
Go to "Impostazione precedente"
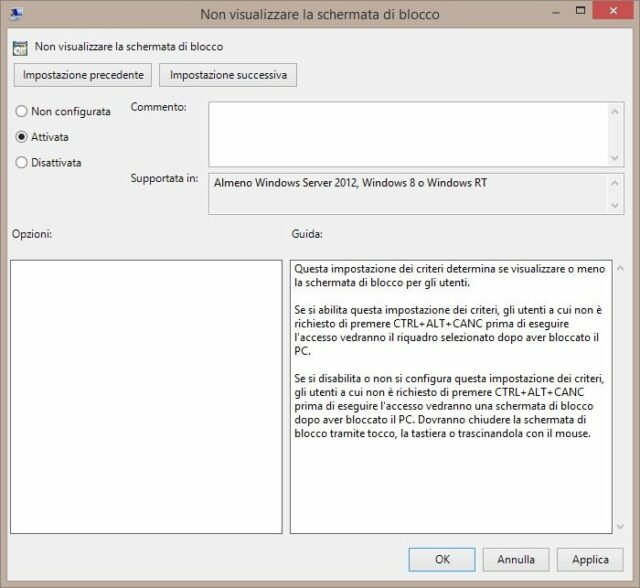[84, 75]
